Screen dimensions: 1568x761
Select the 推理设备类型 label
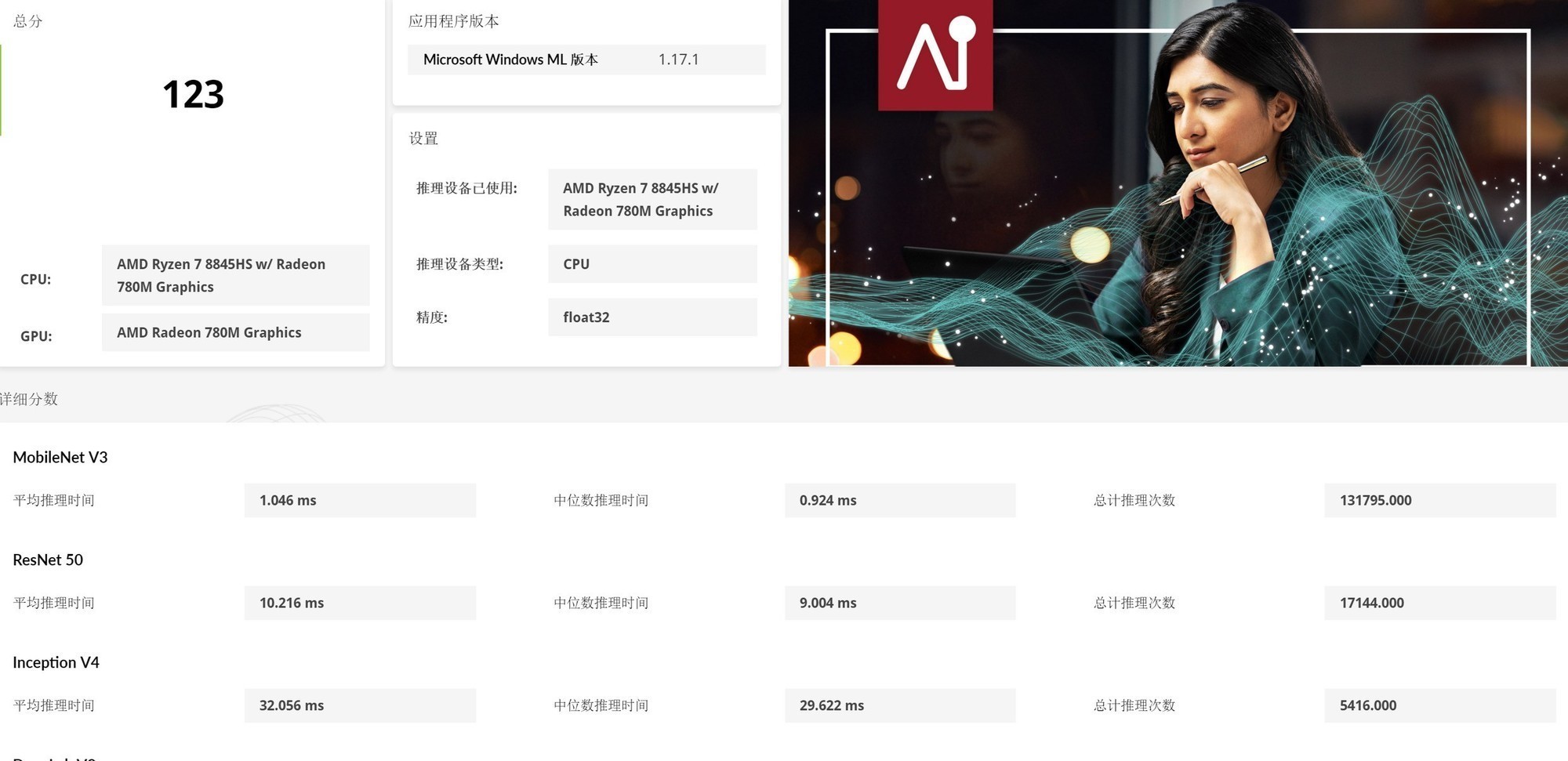tap(459, 264)
